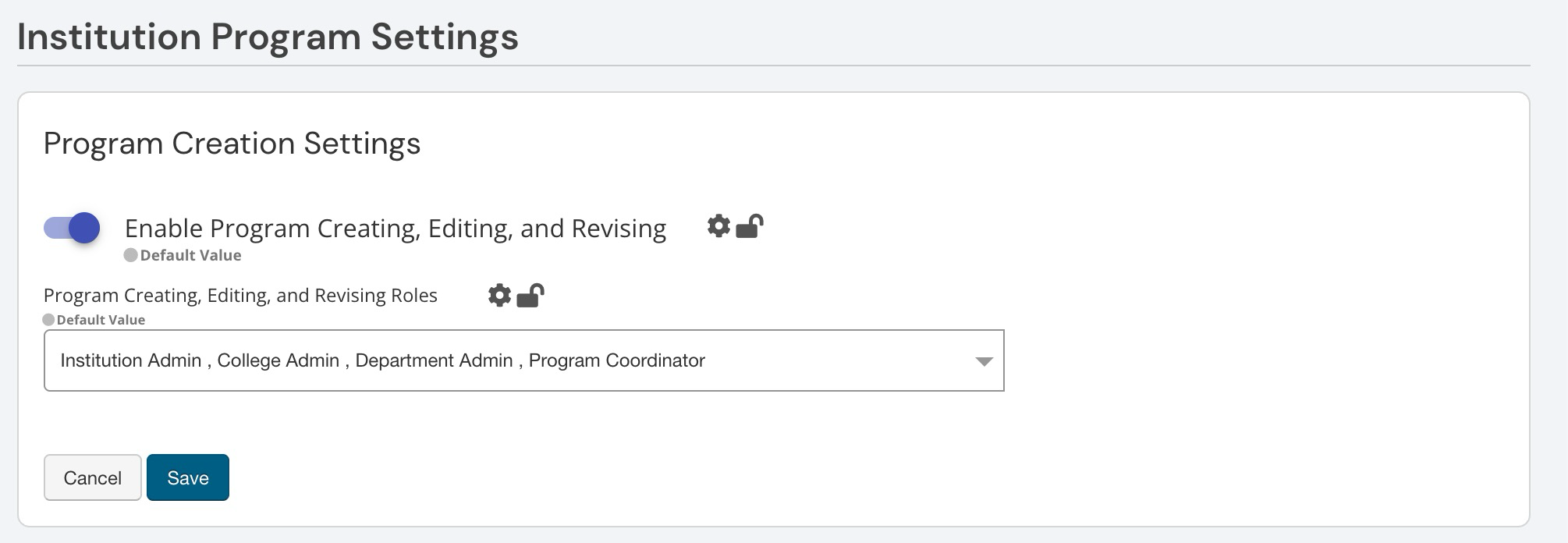
Task: Click Program Coordinator in roles dropdown
Action: click(616, 360)
